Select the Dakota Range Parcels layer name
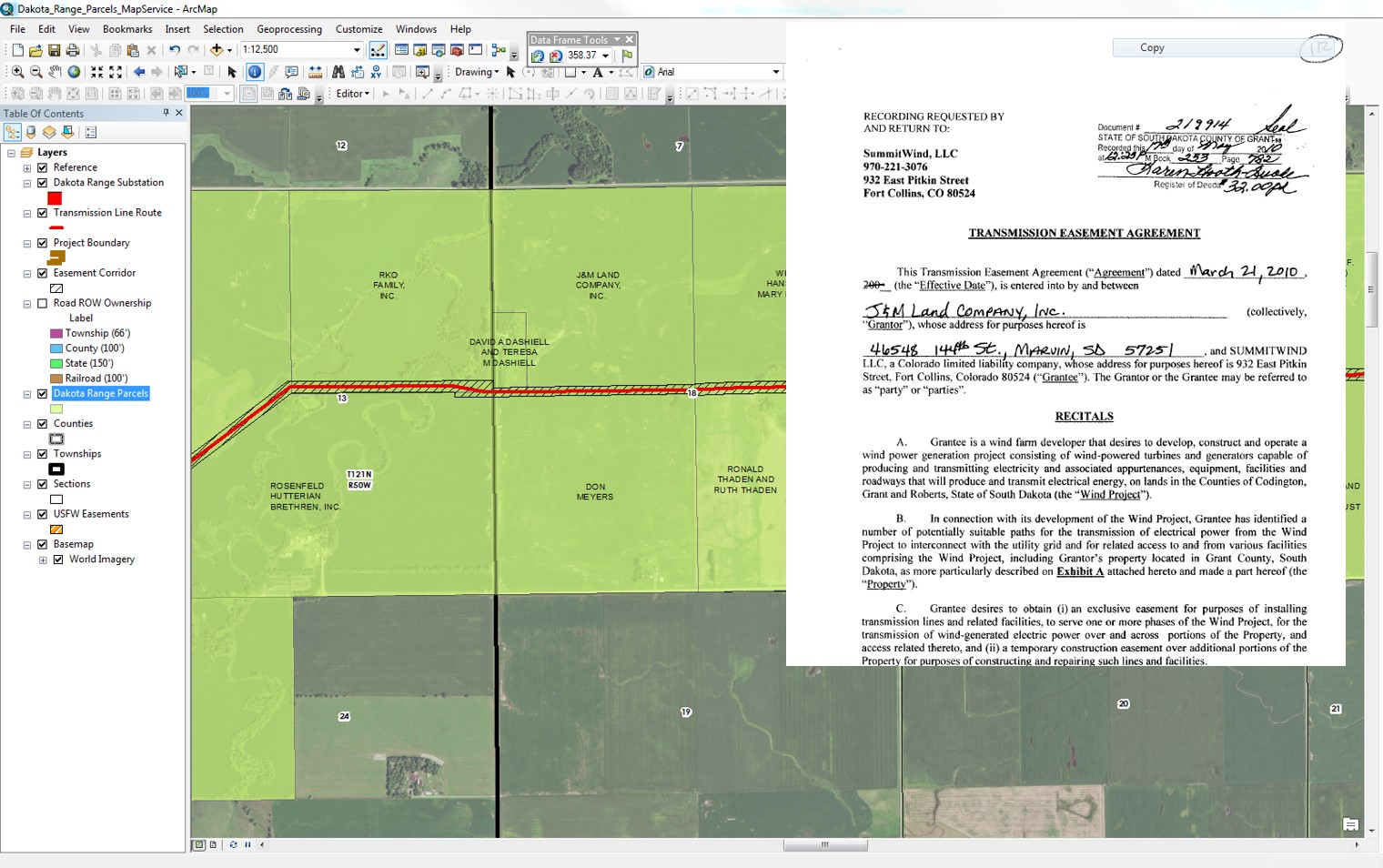Screen dimensions: 1383x868 click(x=100, y=394)
